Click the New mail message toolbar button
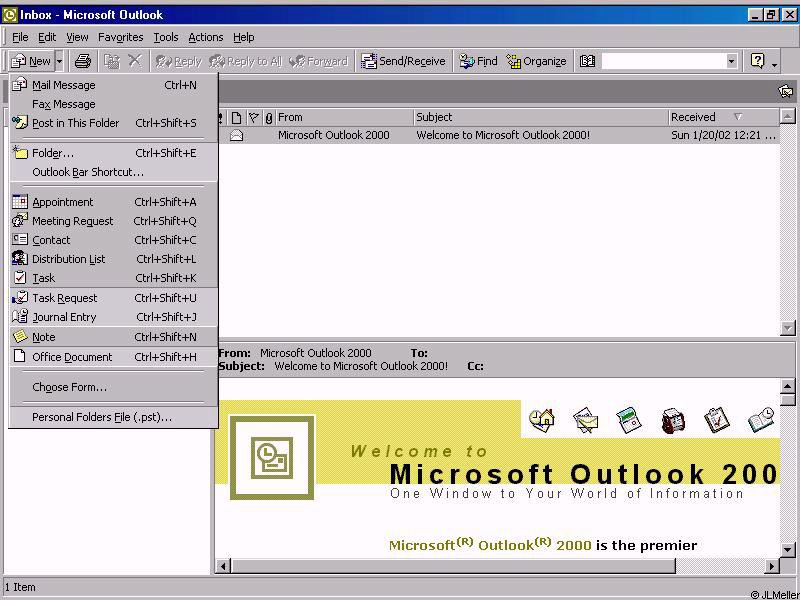The height and width of the screenshot is (600, 800). pyautogui.click(x=30, y=61)
